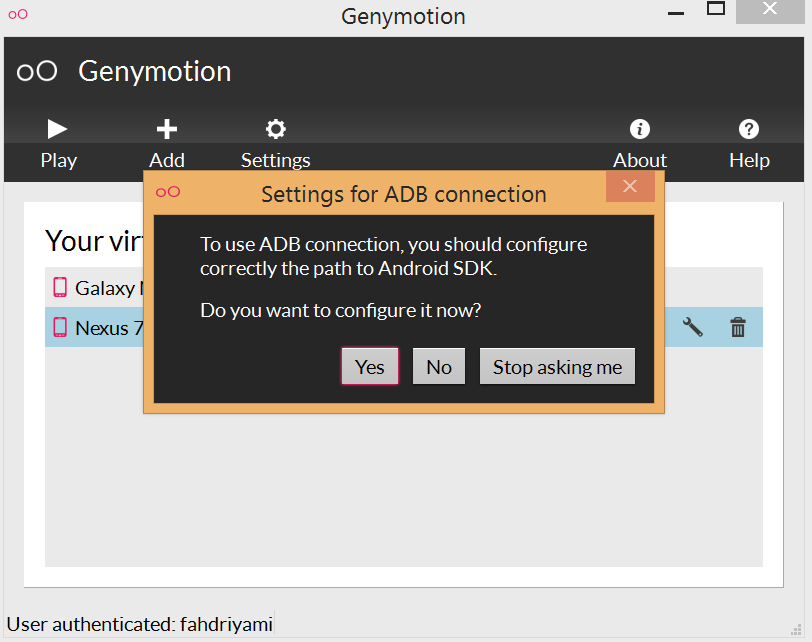Click the Play icon in the toolbar
The image size is (812, 642).
pos(58,129)
